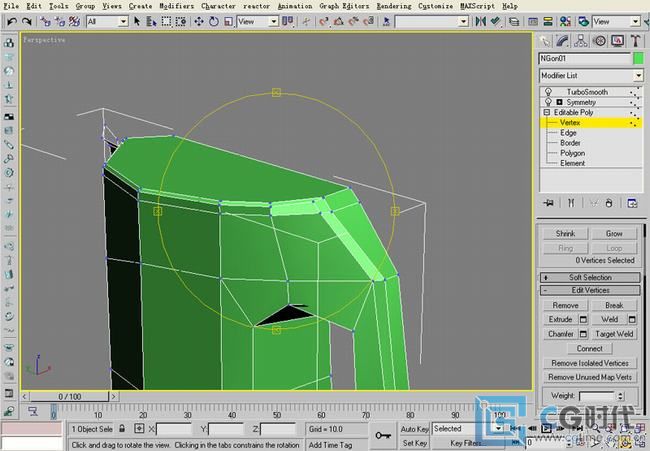
Task: Select Polygon sub-object level
Action: click(572, 153)
